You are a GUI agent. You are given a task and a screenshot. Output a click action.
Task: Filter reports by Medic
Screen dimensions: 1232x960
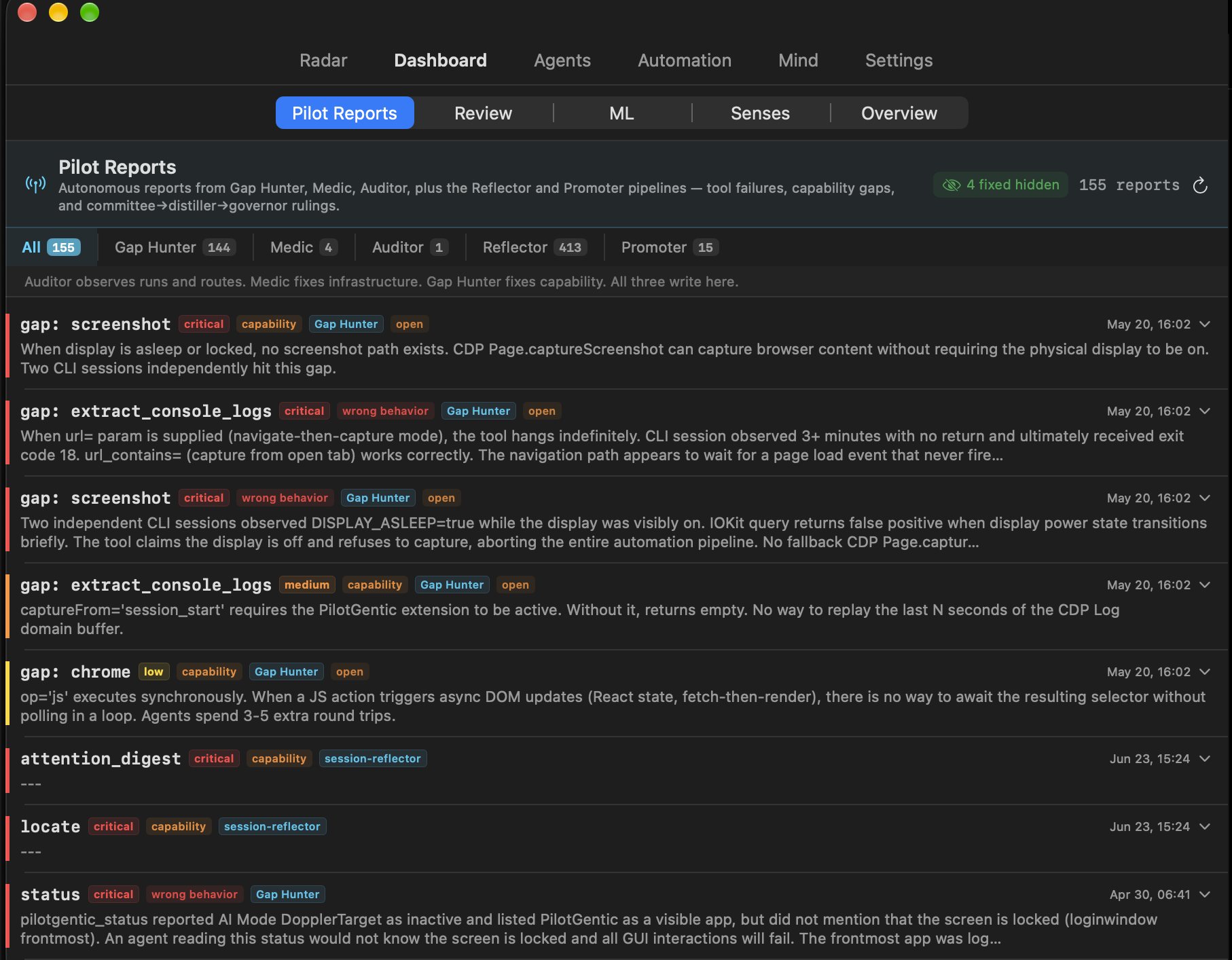point(304,248)
